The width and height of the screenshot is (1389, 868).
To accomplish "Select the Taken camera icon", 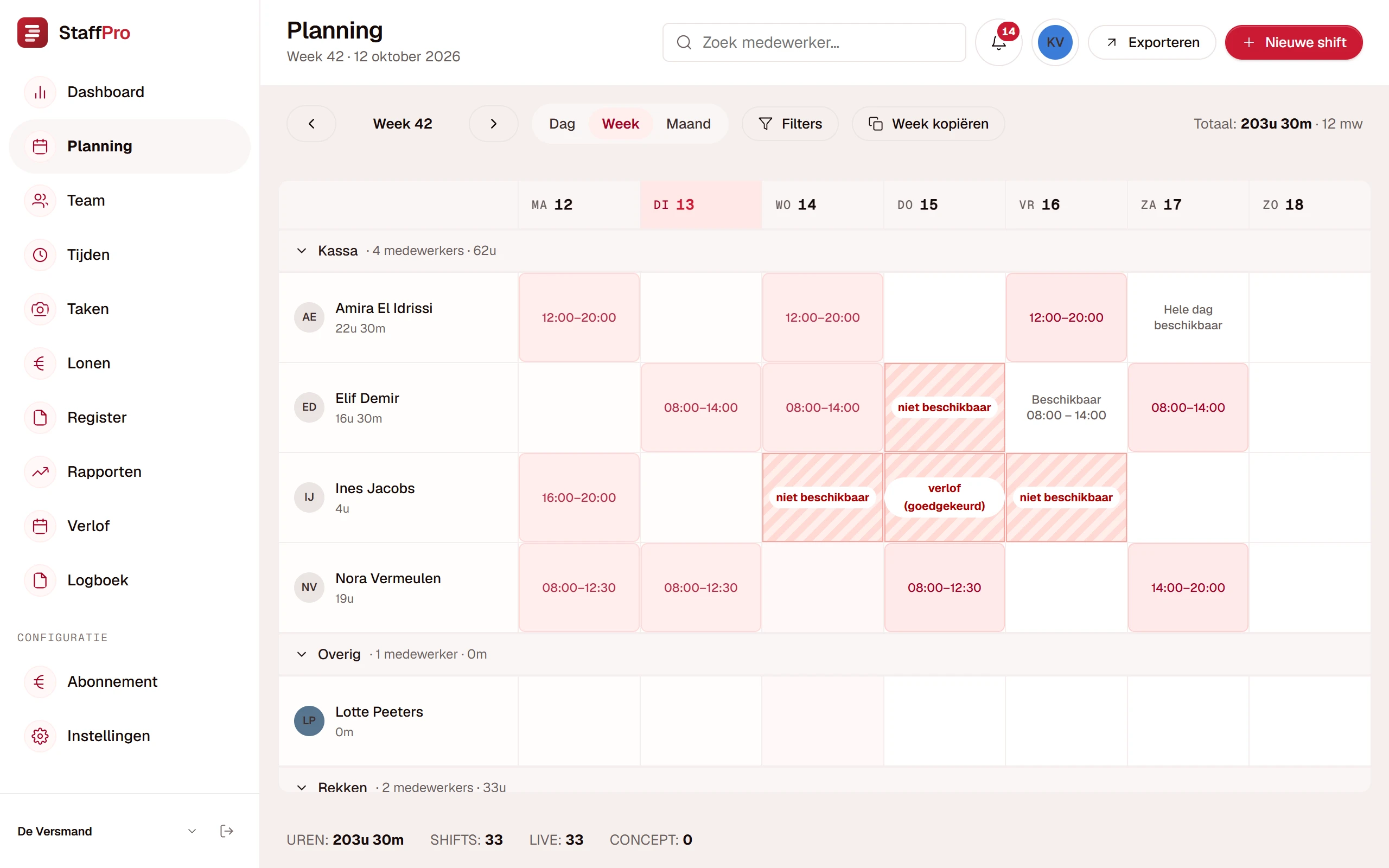I will click(40, 309).
